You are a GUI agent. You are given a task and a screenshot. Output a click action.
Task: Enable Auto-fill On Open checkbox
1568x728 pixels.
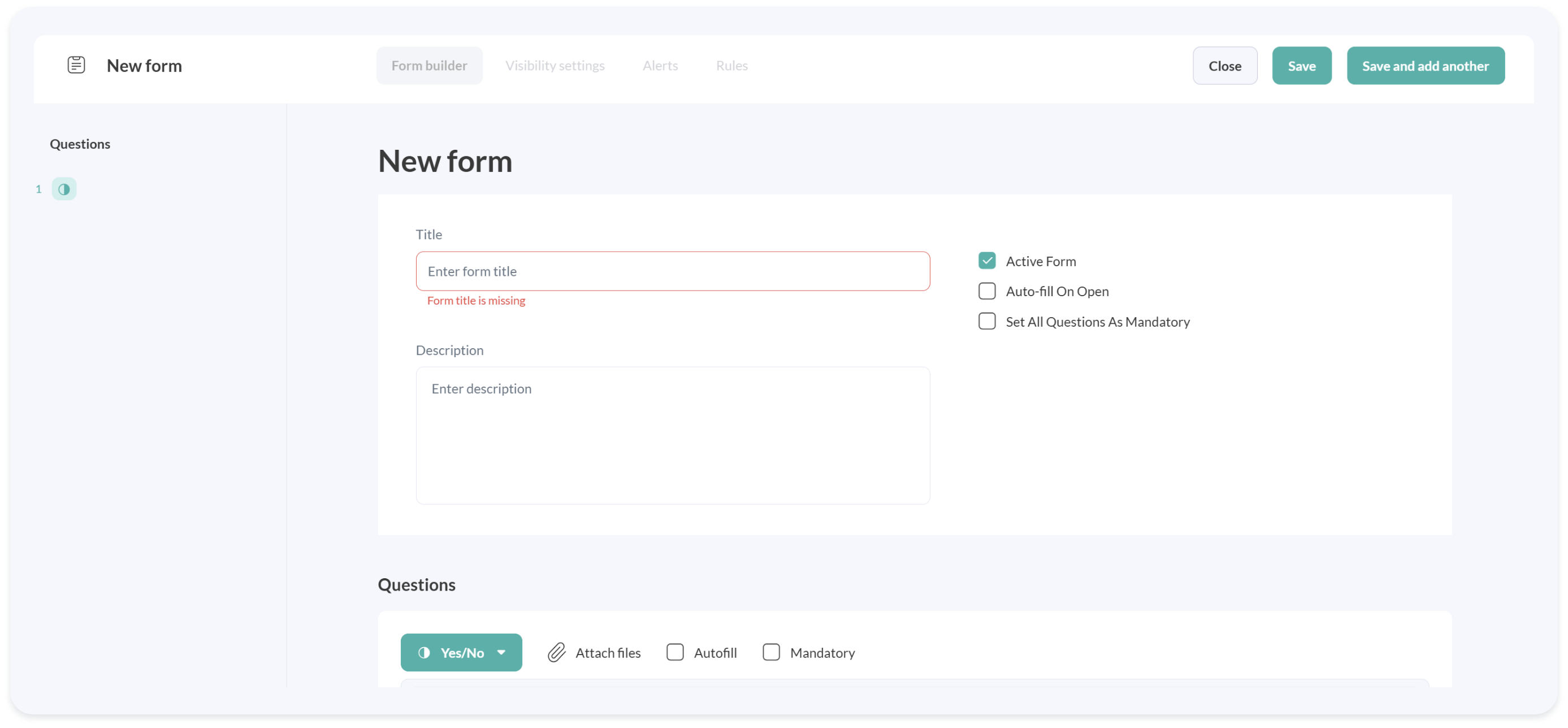pos(987,291)
